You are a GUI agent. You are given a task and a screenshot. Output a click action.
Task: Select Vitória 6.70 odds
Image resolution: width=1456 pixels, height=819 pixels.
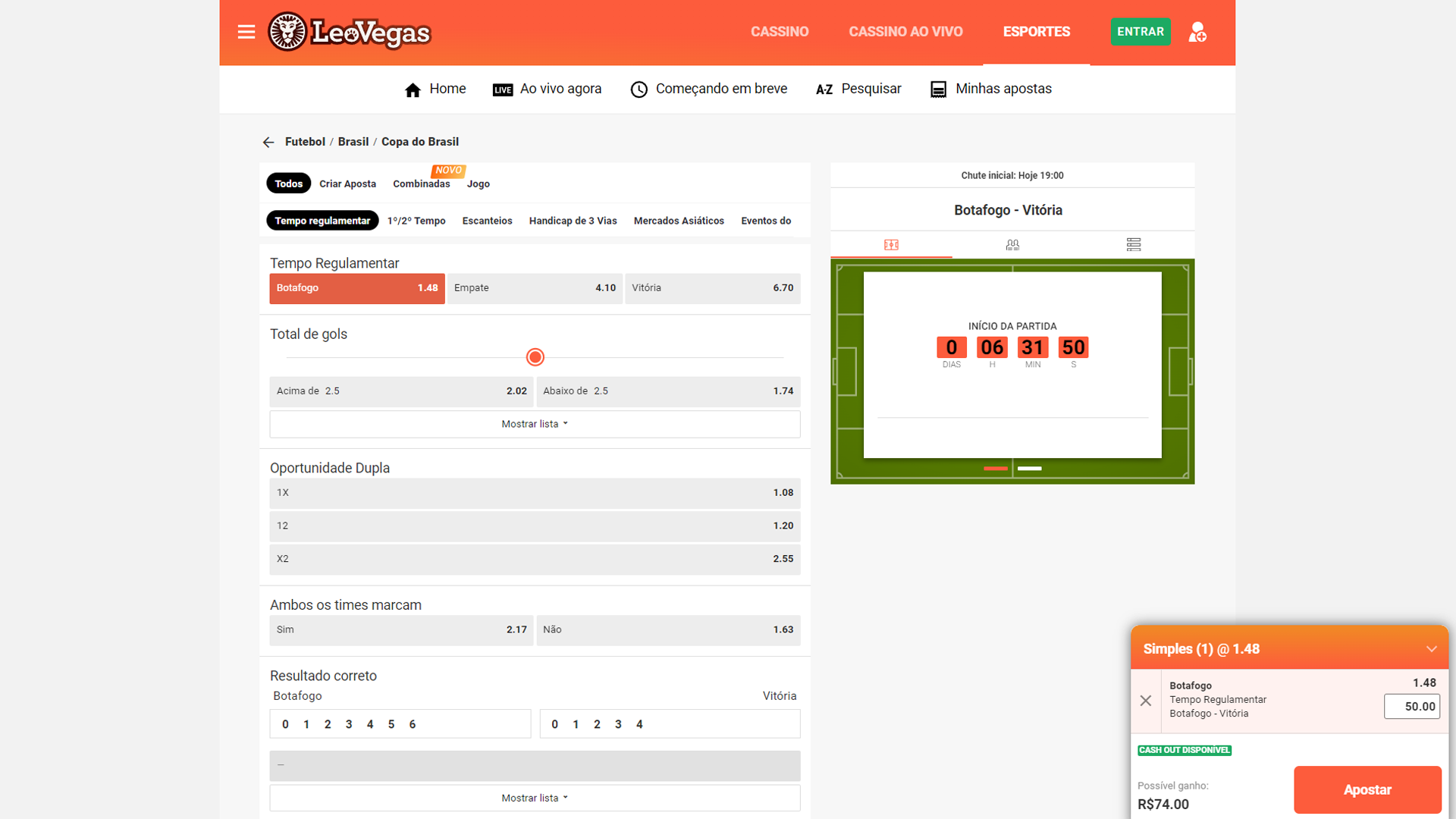712,288
